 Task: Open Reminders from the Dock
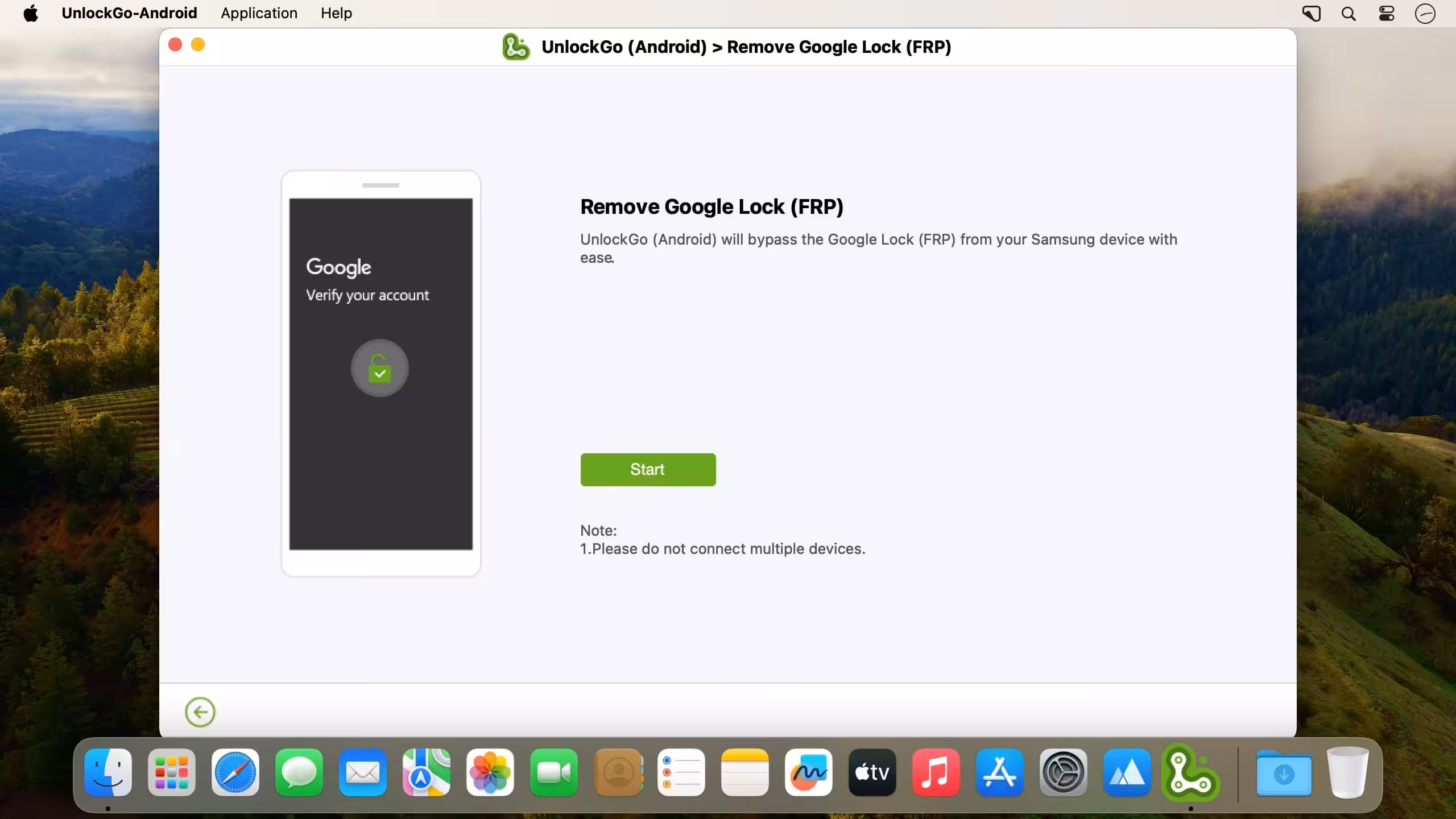pyautogui.click(x=681, y=772)
